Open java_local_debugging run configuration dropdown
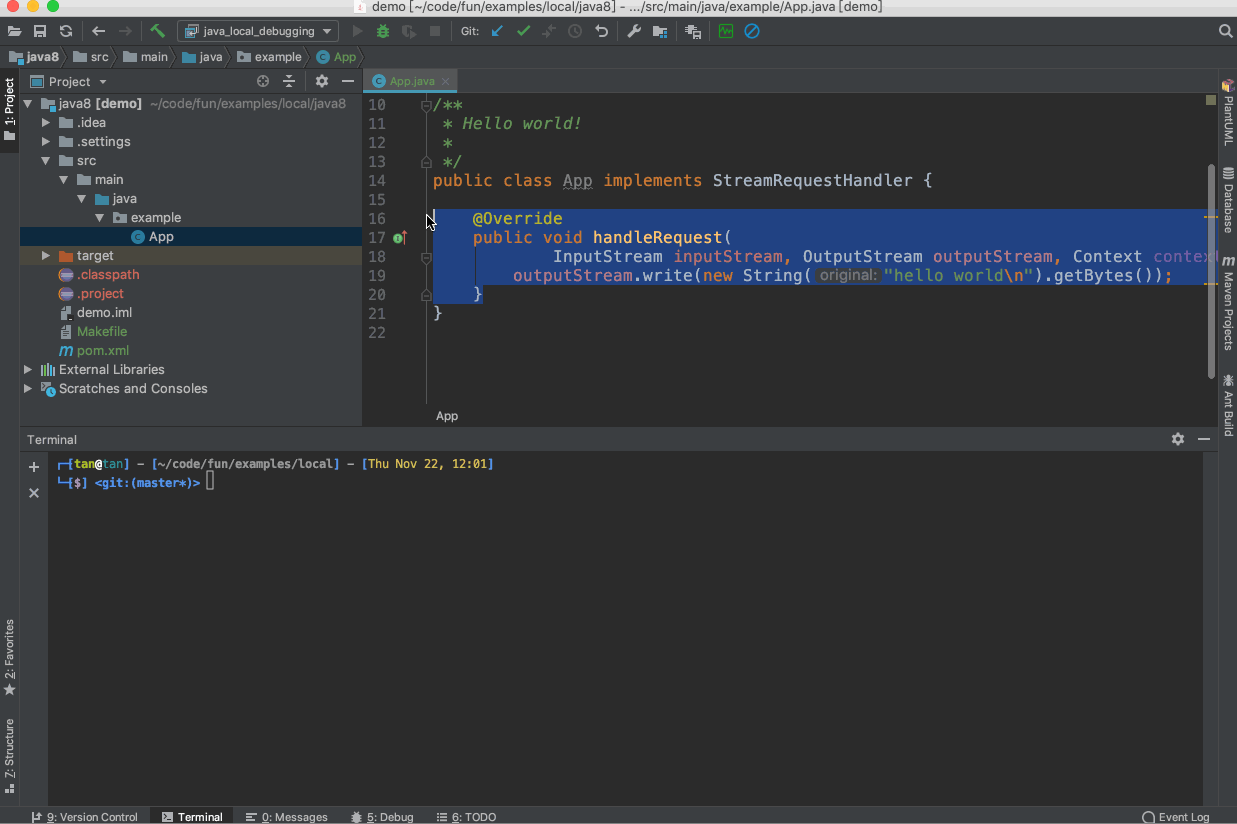 click(258, 31)
